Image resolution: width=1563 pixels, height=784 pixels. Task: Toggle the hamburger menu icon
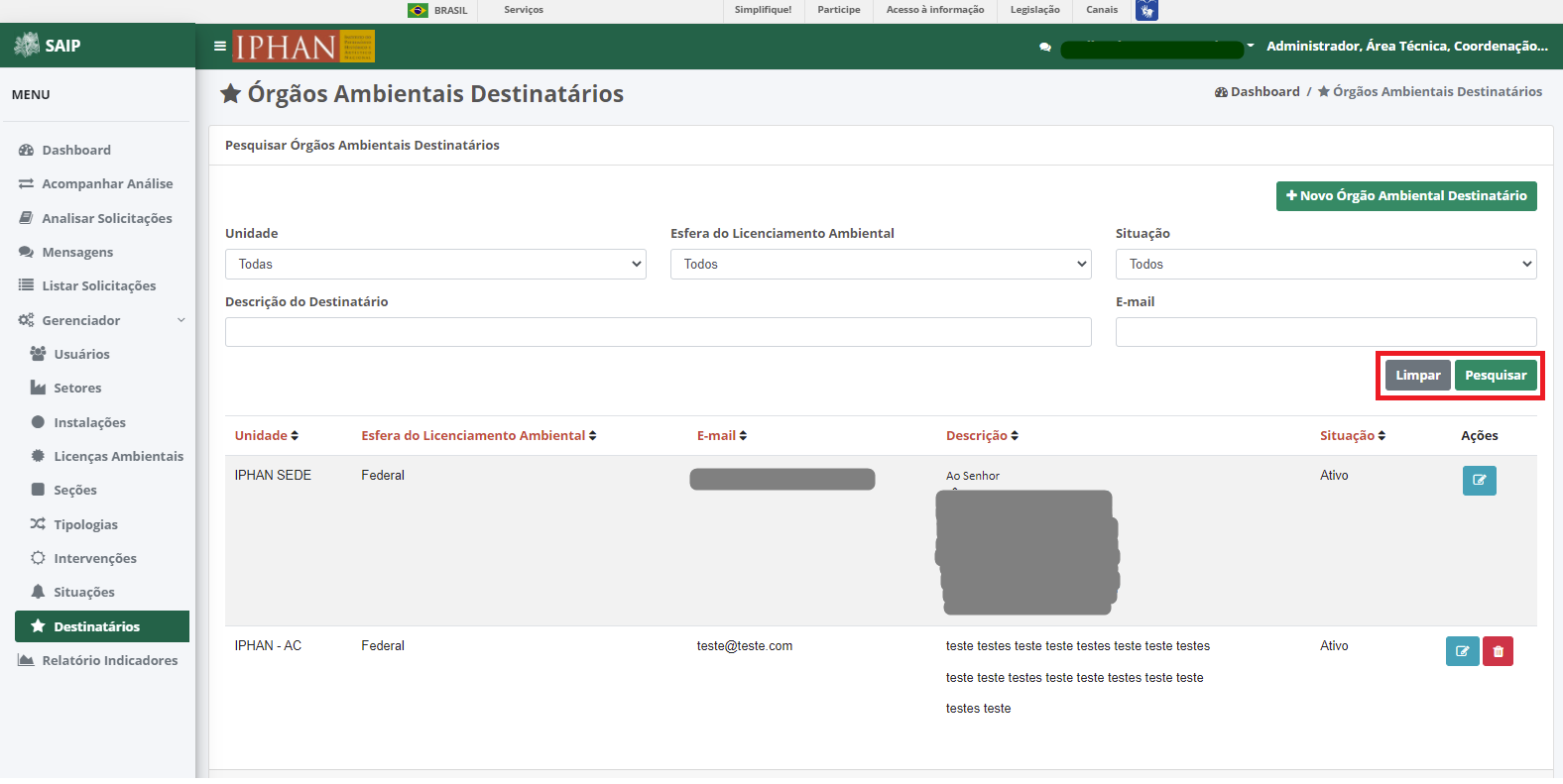point(220,46)
